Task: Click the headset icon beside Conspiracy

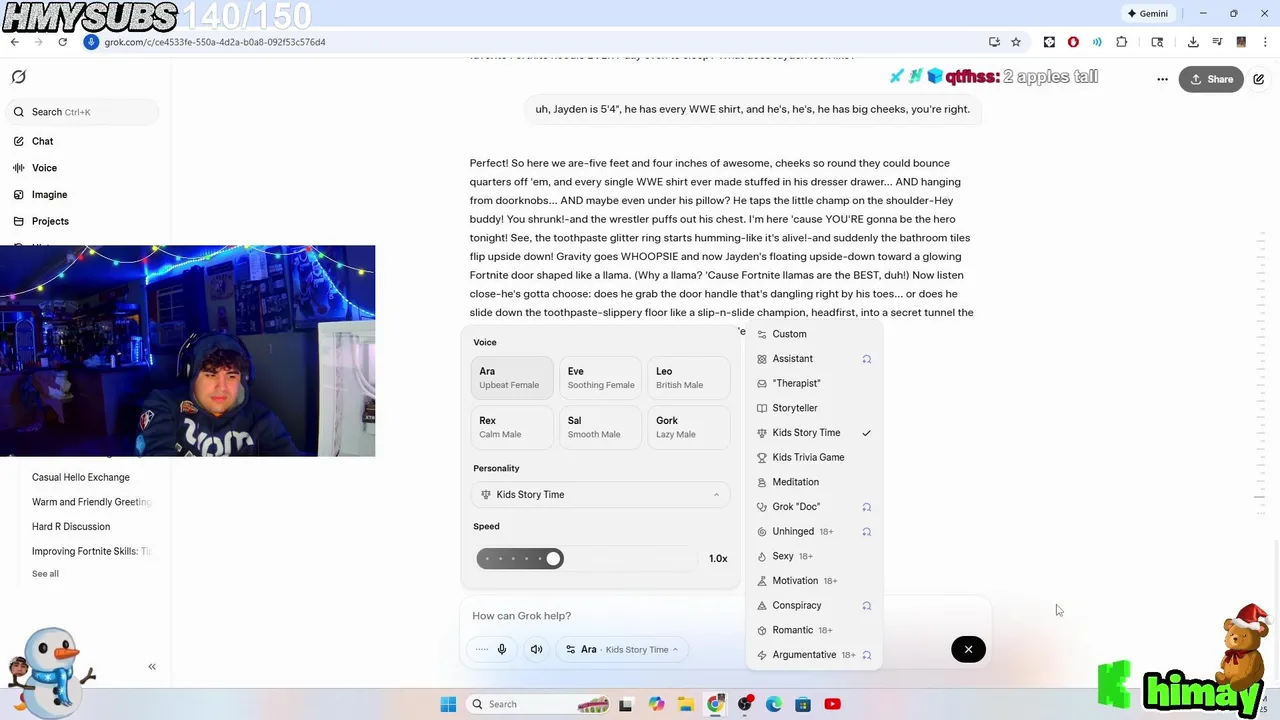Action: click(867, 605)
